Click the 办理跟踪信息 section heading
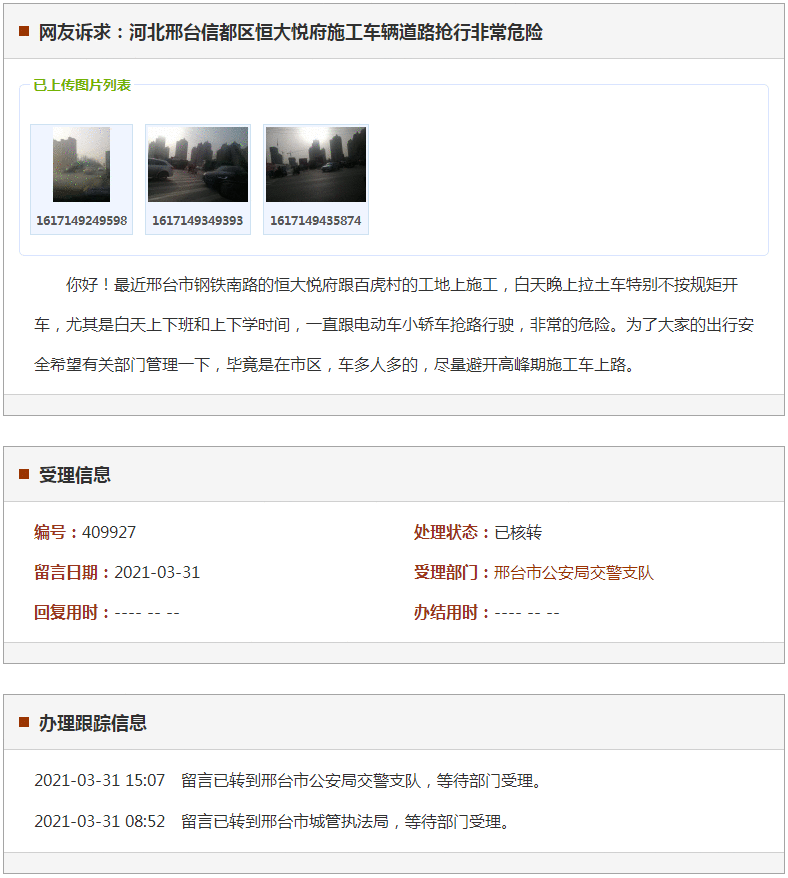This screenshot has height=878, width=788. coord(92,723)
